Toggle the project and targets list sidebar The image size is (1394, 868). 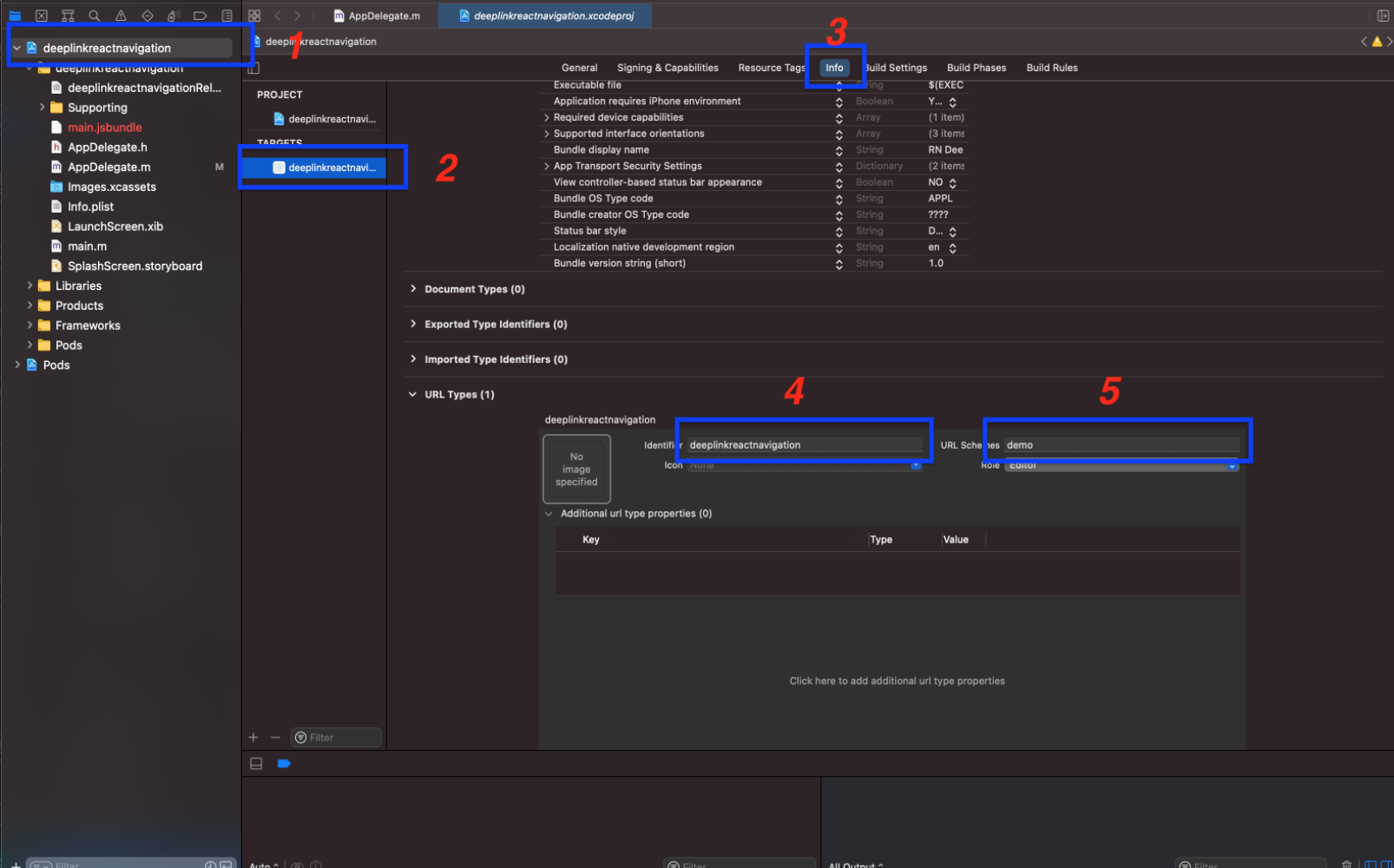(x=253, y=68)
